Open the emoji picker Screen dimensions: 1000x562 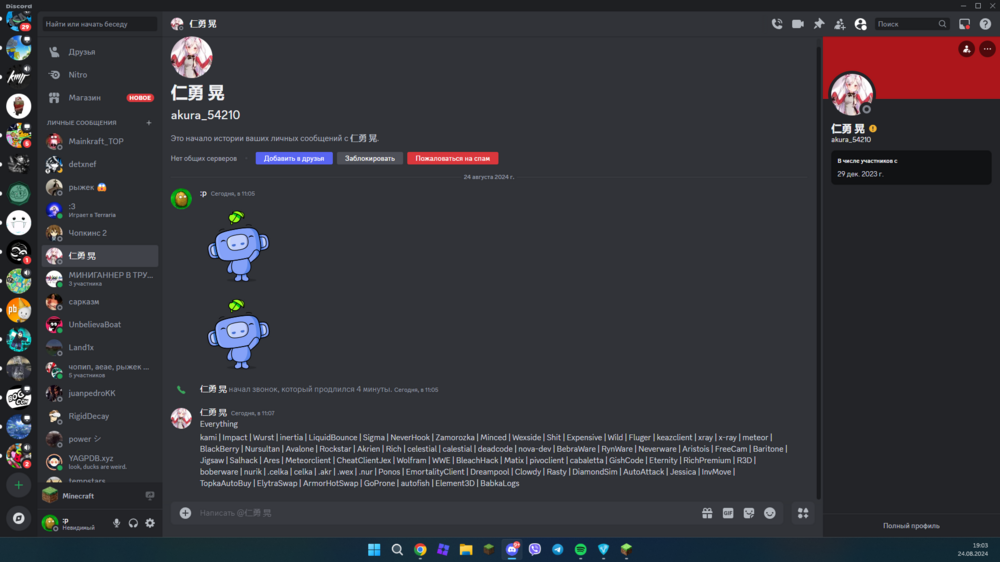click(770, 513)
